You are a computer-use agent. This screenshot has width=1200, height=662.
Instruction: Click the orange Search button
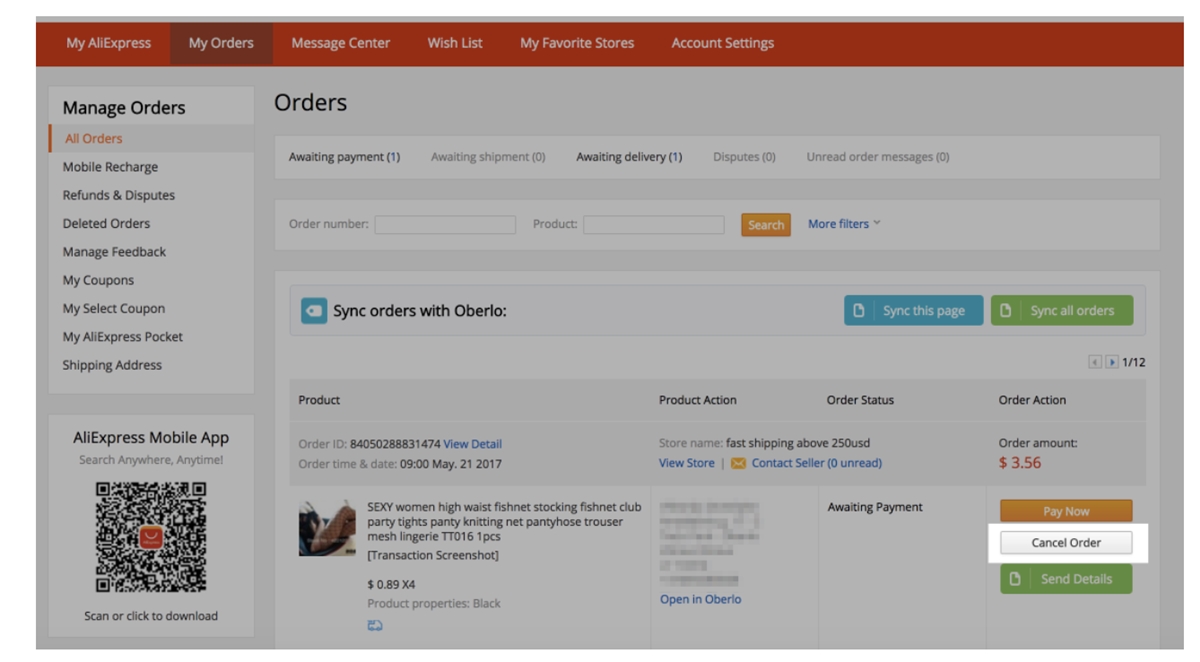pos(766,225)
